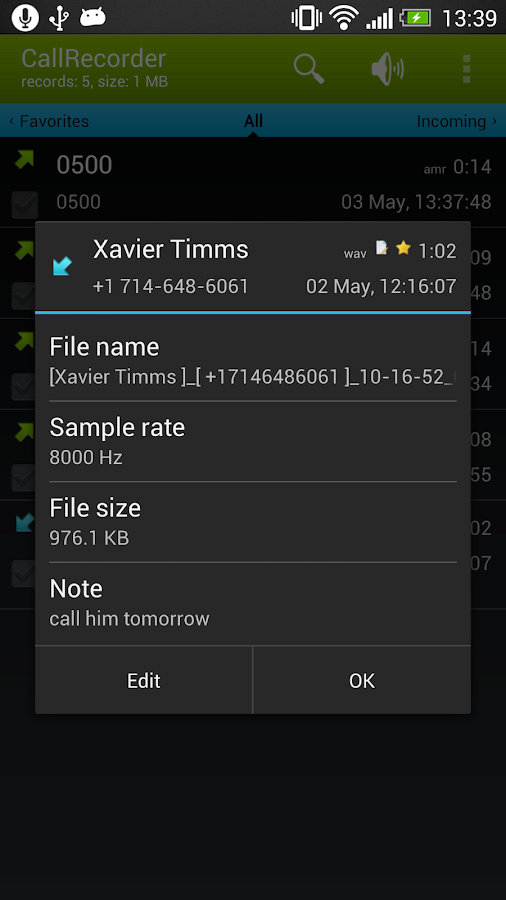This screenshot has width=506, height=900.
Task: Tap the battery charging icon in status bar
Action: coord(415,18)
